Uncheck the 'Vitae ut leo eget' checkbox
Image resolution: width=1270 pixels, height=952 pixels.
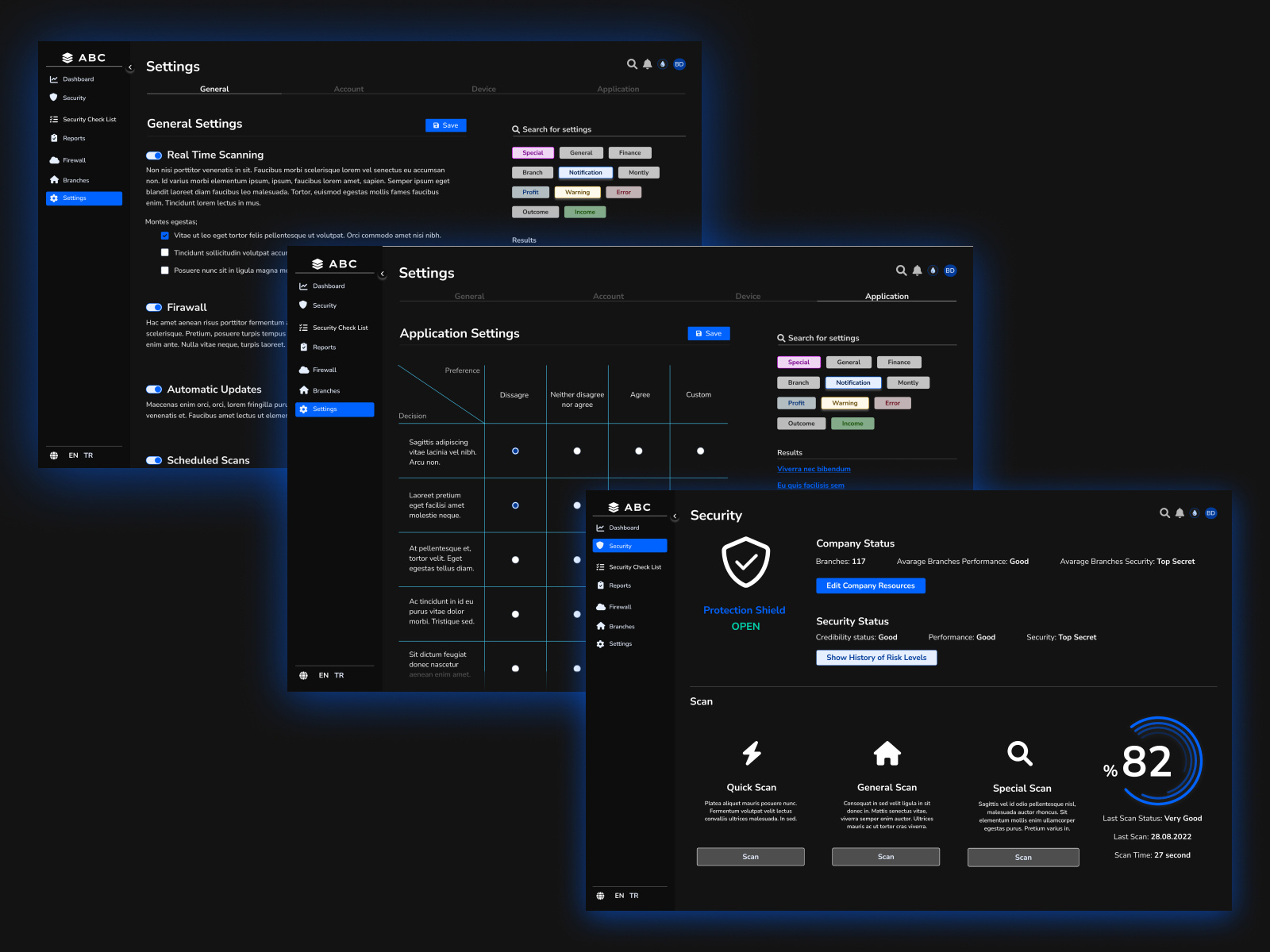pyautogui.click(x=165, y=235)
